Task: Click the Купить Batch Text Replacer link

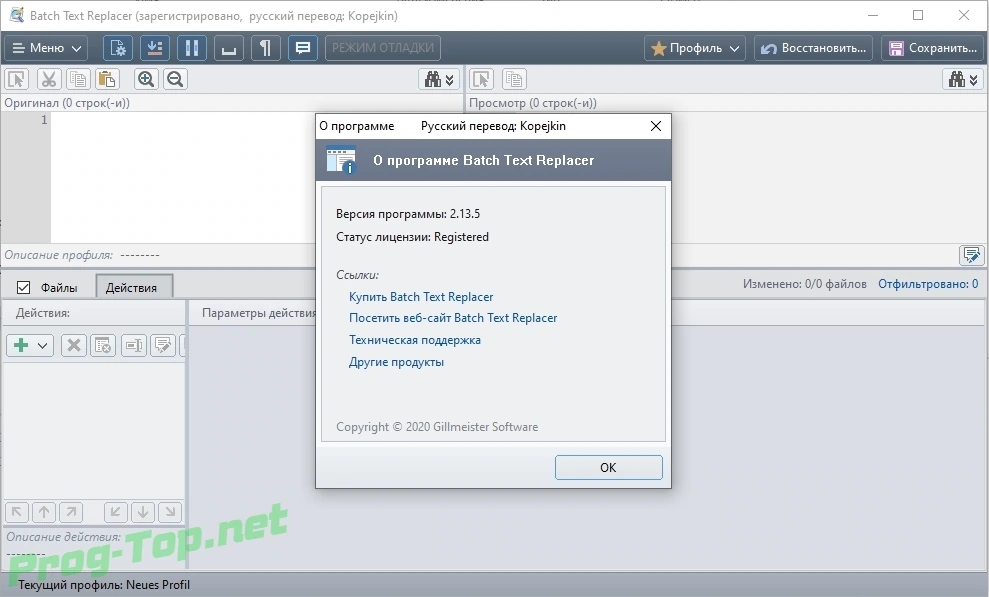Action: [421, 297]
